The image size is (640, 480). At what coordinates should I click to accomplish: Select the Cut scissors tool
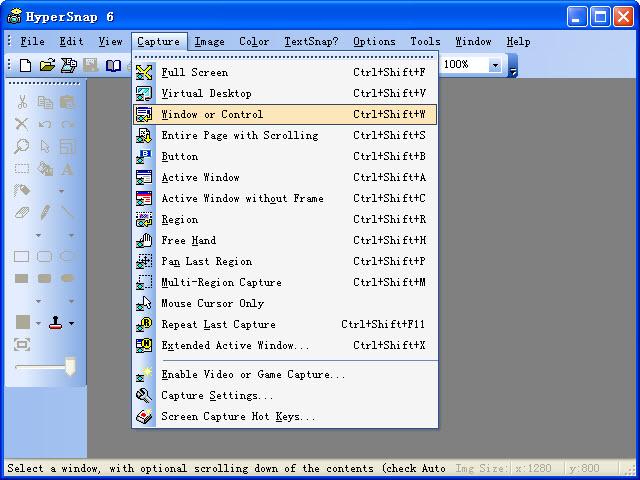pos(22,102)
